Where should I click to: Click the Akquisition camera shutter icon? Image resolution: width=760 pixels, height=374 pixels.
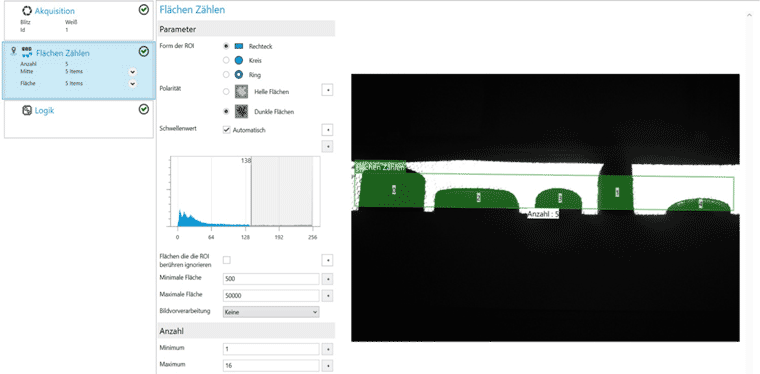click(27, 11)
